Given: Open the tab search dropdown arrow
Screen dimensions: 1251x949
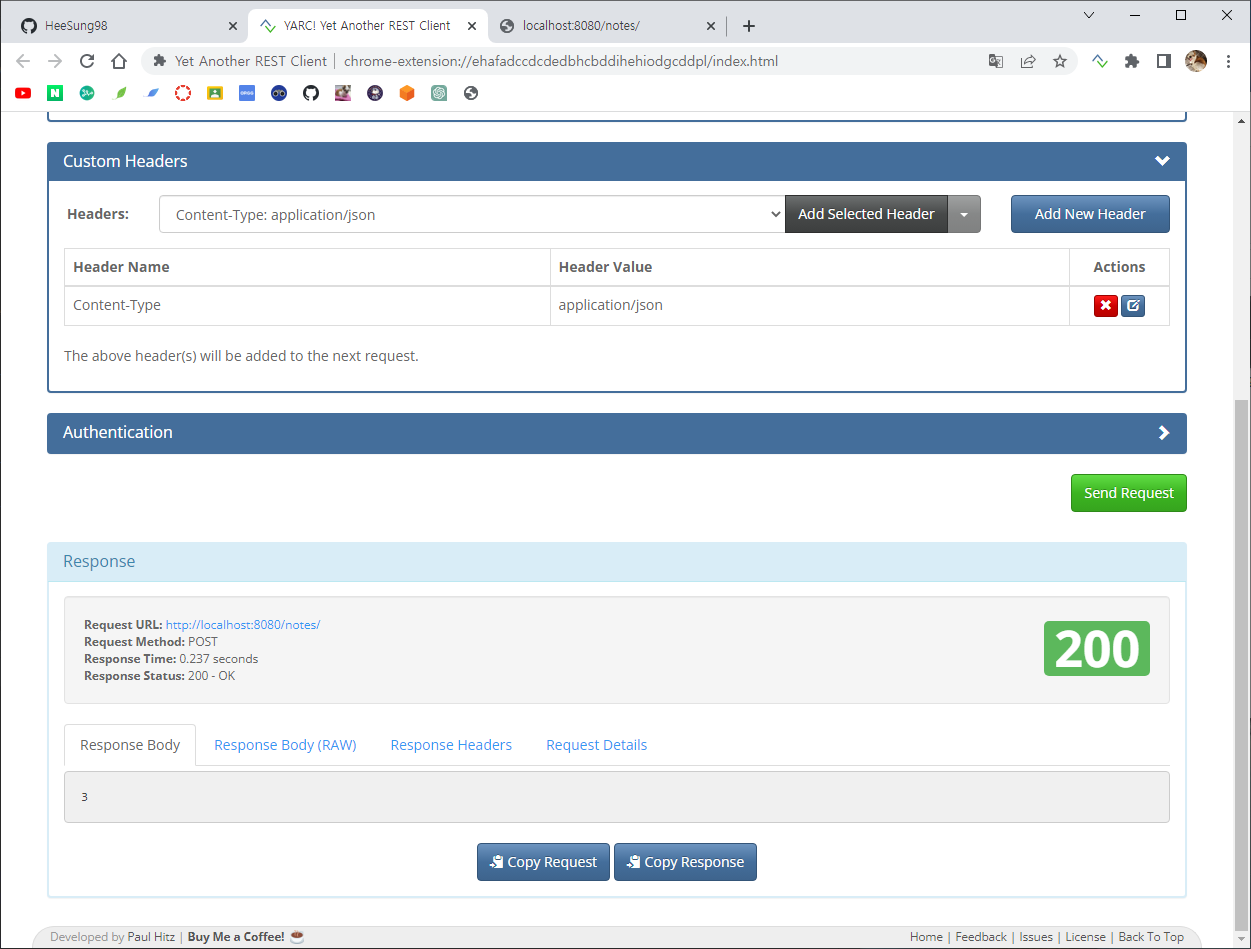Looking at the screenshot, I should [1089, 15].
